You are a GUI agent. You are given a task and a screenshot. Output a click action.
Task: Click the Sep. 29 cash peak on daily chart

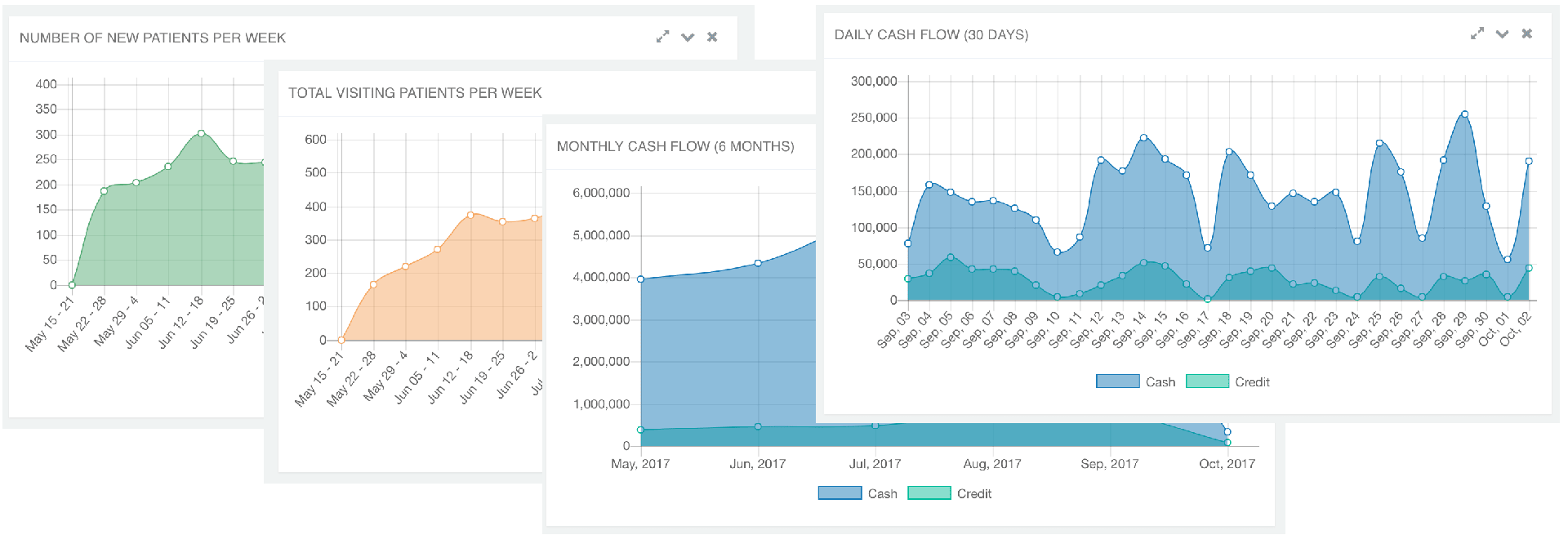(x=1465, y=114)
